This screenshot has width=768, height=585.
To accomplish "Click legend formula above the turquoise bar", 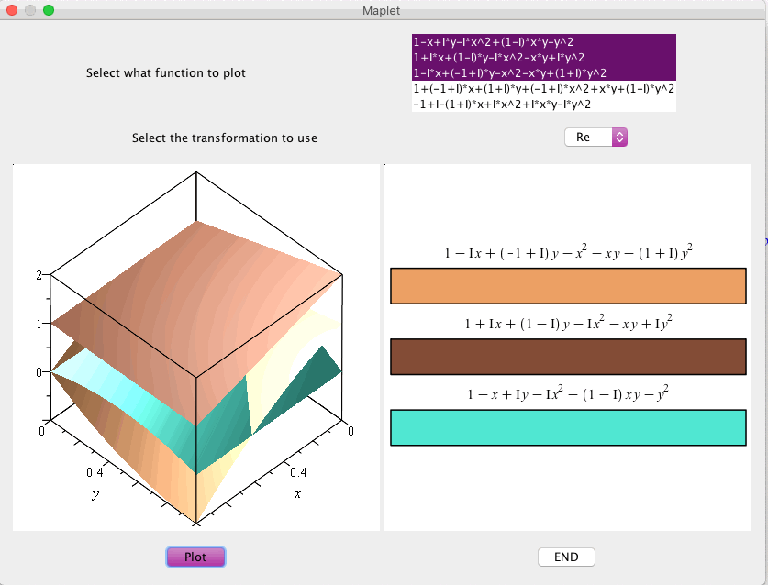I will 568,395.
